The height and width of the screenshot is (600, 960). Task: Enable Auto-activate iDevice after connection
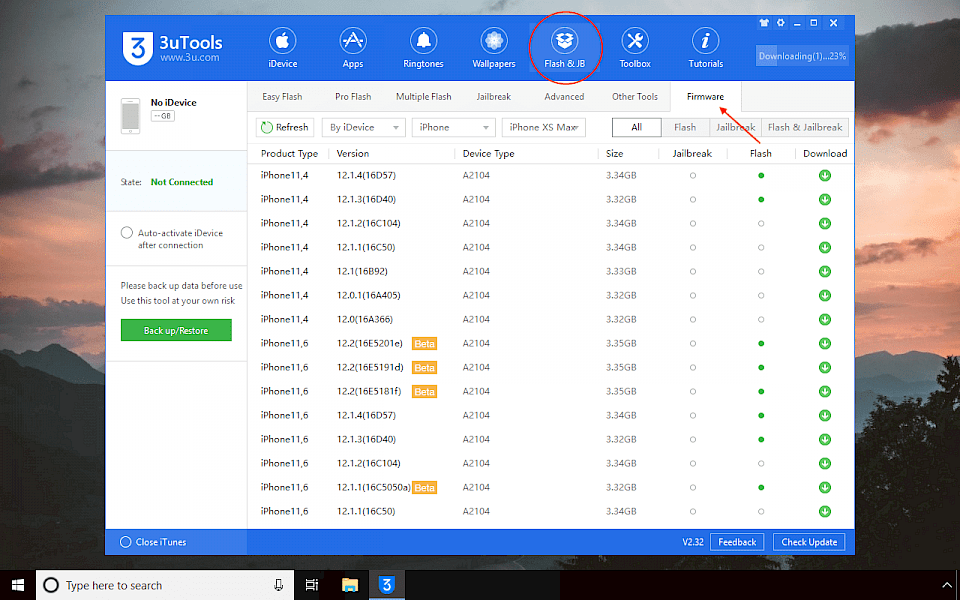(127, 233)
